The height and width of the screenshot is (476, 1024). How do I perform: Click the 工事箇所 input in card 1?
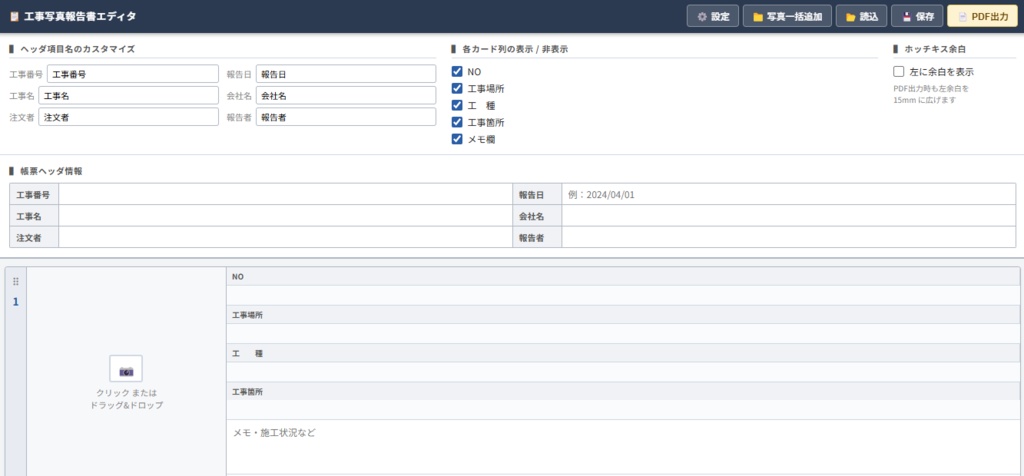[x=623, y=410]
